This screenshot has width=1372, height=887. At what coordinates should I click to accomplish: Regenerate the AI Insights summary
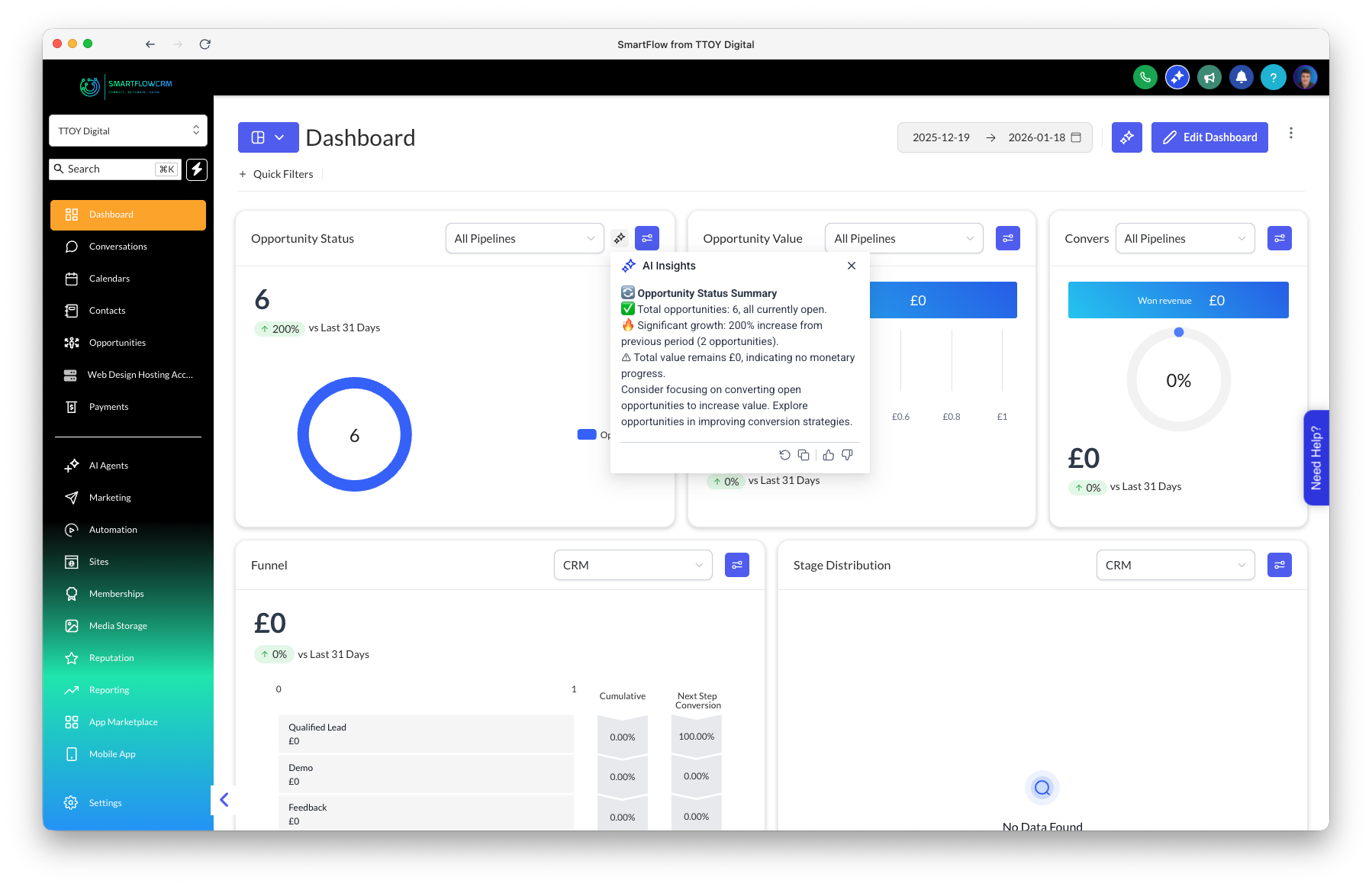(x=785, y=454)
